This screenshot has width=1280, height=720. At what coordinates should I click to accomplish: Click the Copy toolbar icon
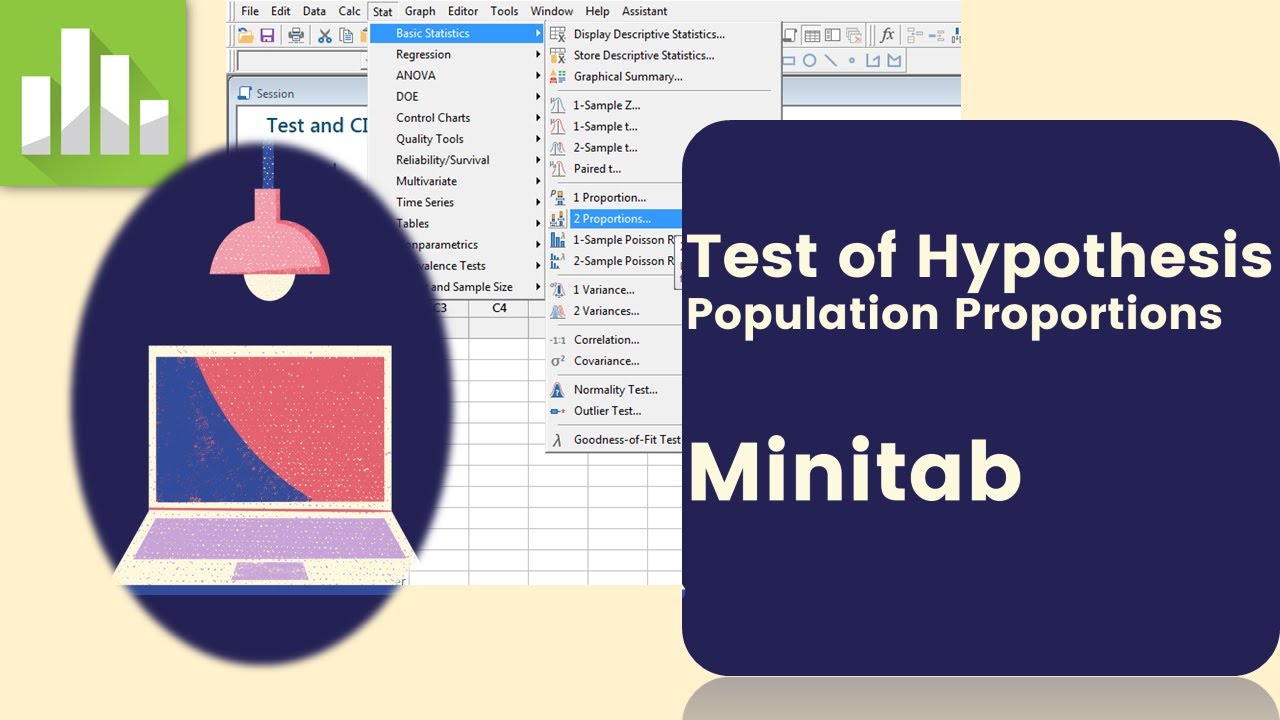point(346,35)
